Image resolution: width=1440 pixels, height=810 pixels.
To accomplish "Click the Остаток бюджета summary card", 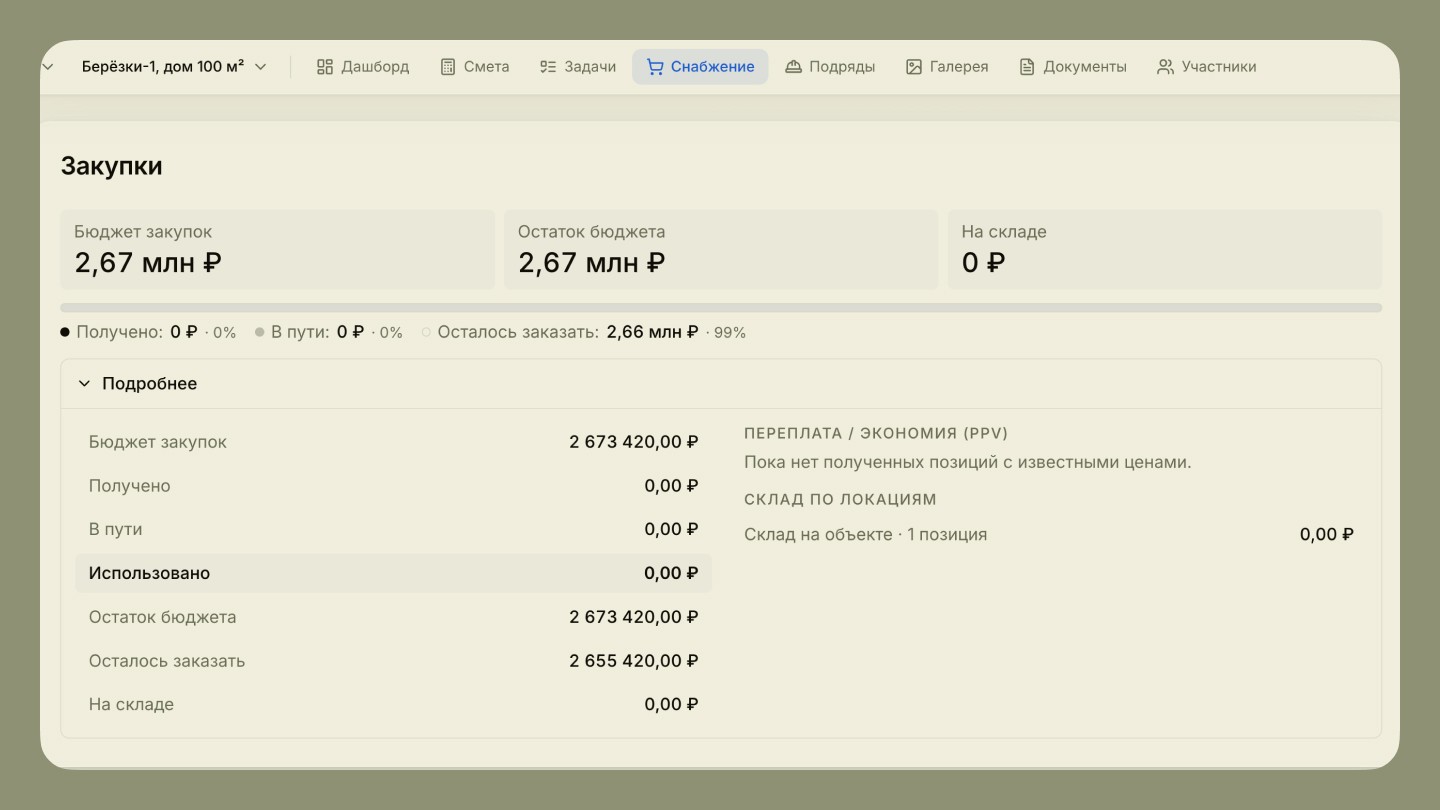I will pos(721,249).
